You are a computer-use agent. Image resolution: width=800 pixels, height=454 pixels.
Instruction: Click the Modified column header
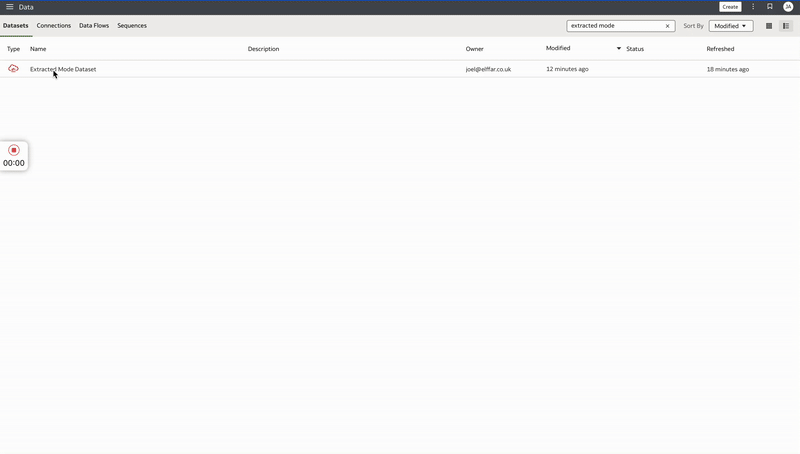558,48
